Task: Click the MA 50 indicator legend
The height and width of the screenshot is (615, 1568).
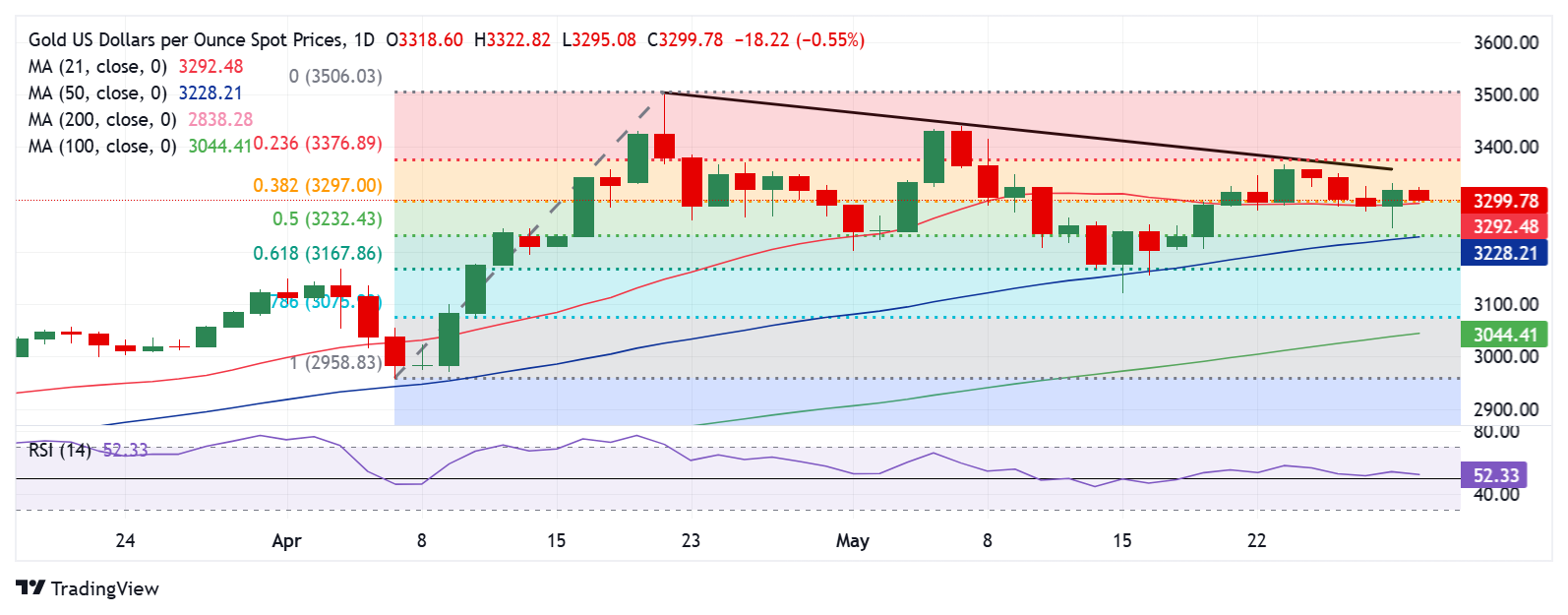Action: [136, 93]
